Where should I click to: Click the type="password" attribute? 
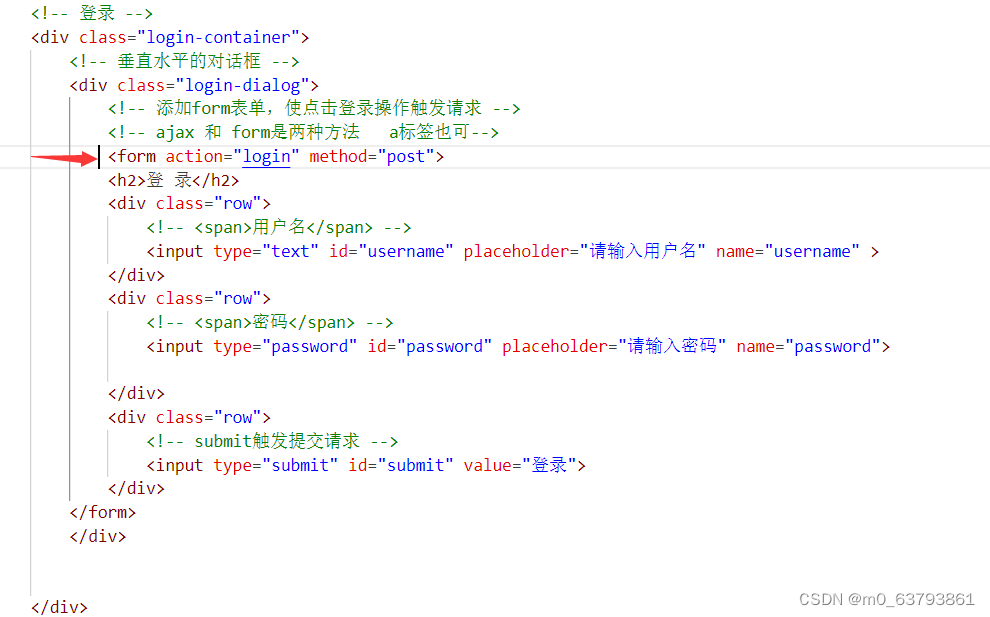click(x=285, y=347)
